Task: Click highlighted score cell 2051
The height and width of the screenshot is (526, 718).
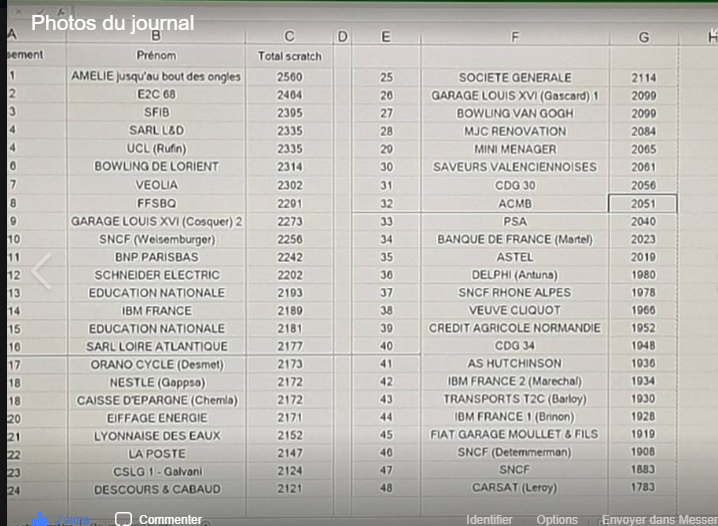Action: [643, 203]
